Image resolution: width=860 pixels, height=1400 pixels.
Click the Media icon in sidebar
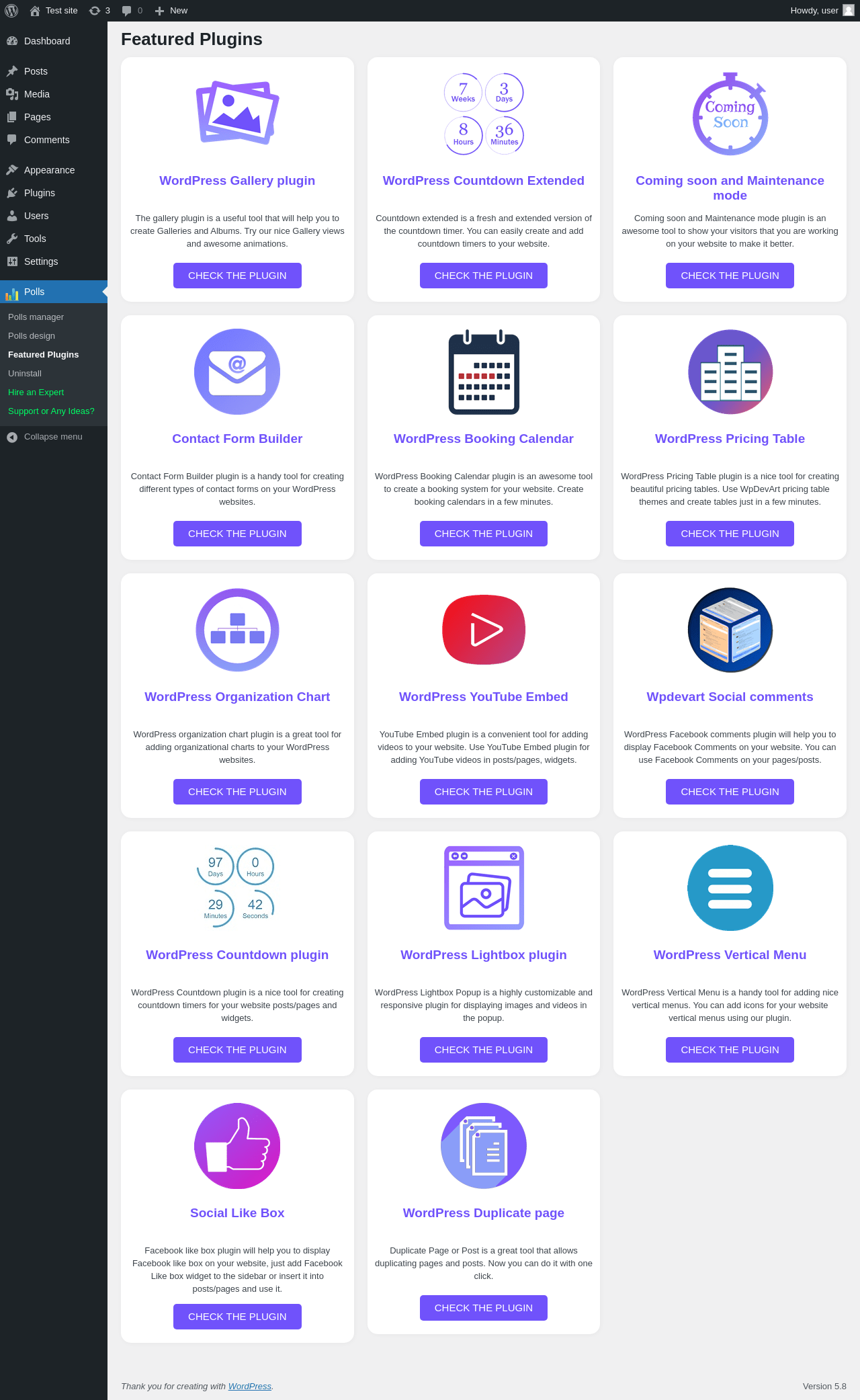tap(12, 94)
